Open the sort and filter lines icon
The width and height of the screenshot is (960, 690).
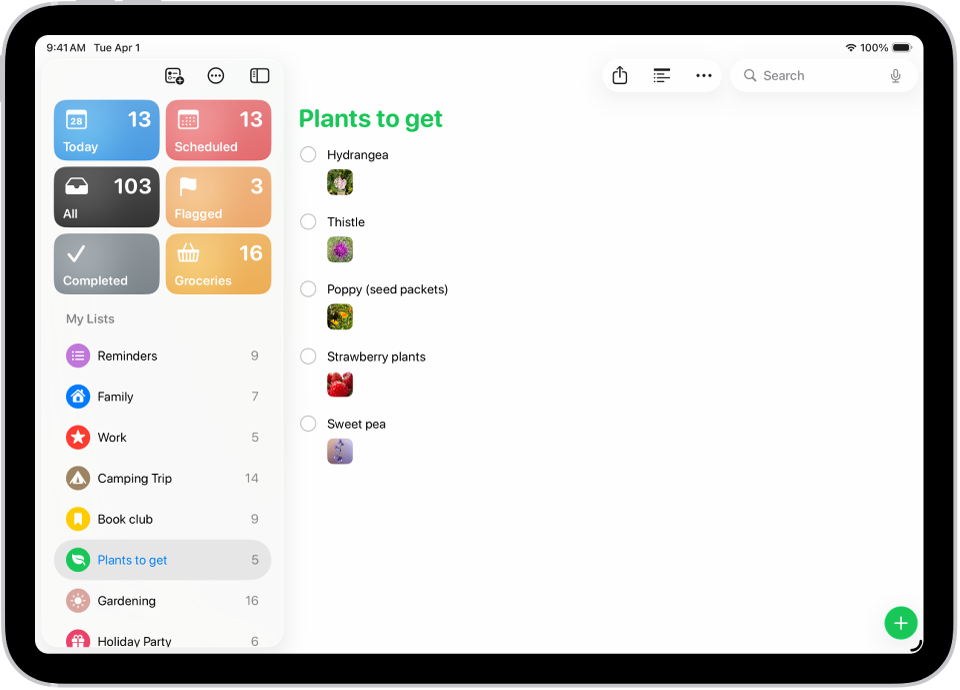[x=661, y=75]
